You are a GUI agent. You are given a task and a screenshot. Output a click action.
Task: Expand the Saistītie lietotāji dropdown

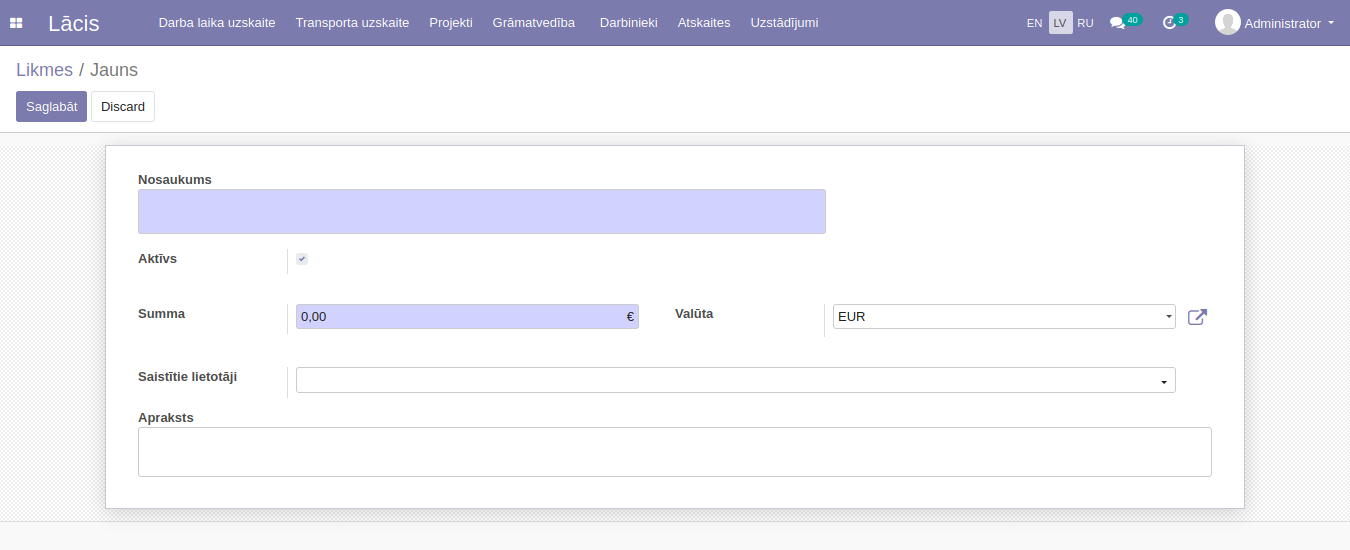coord(735,380)
